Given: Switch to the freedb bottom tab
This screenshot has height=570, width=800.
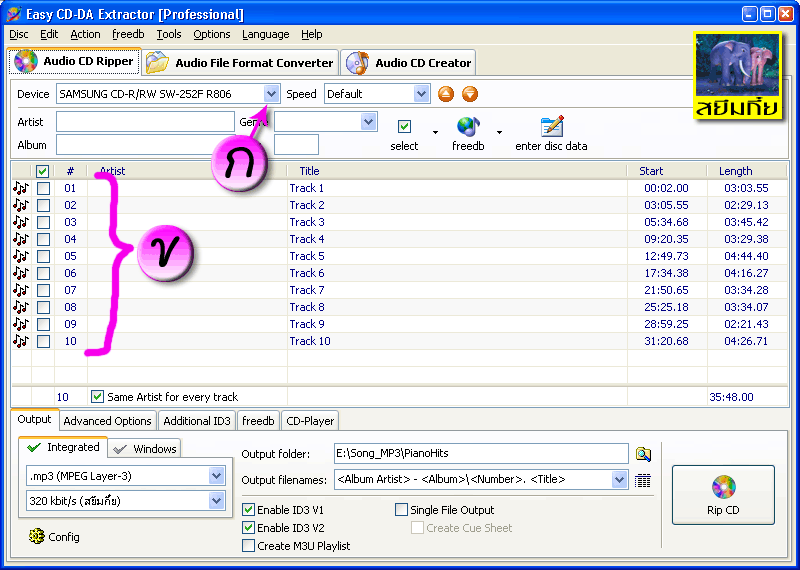Looking at the screenshot, I should (258, 421).
